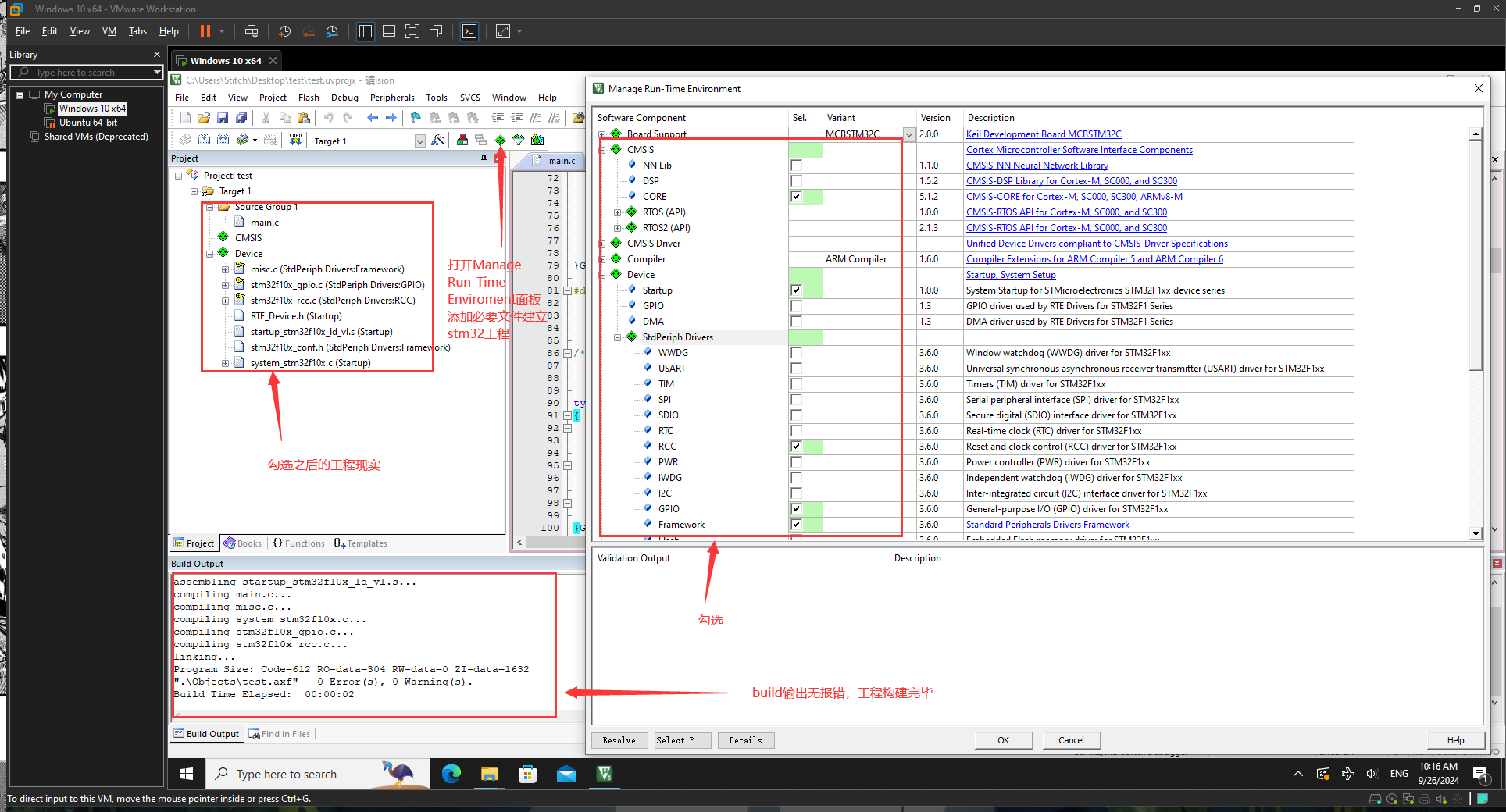Switch to the Books tab

243,543
